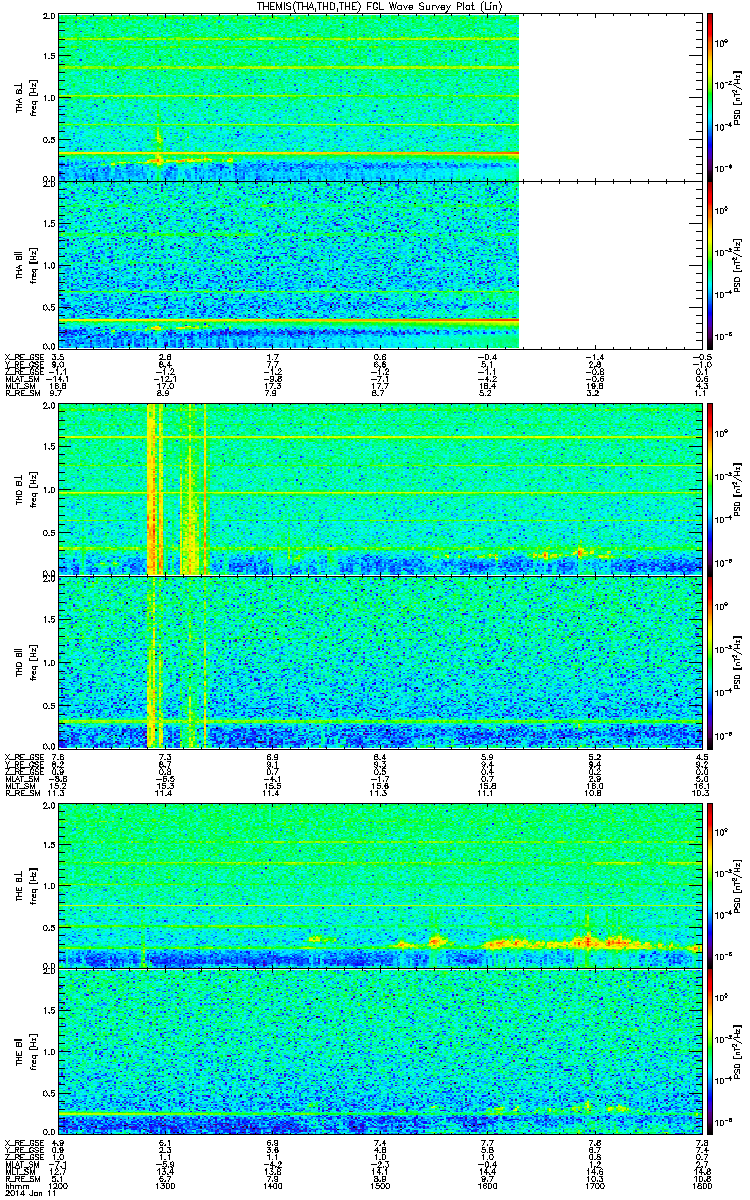The image size is (750, 1200).
Task: Click the 1300 time tick label
Action: click(166, 1187)
